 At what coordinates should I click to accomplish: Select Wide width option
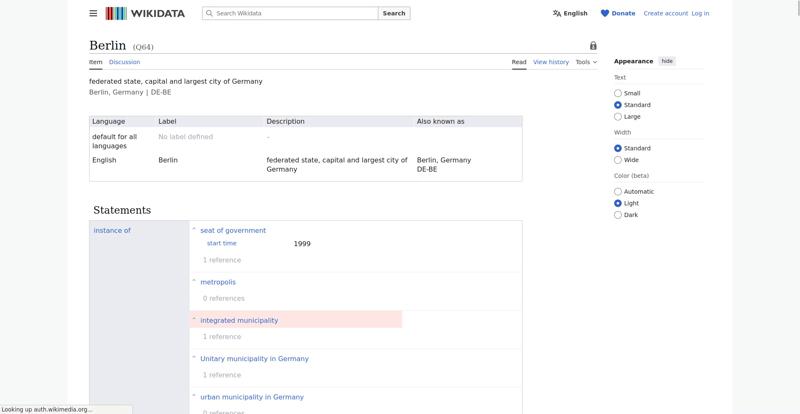click(618, 160)
